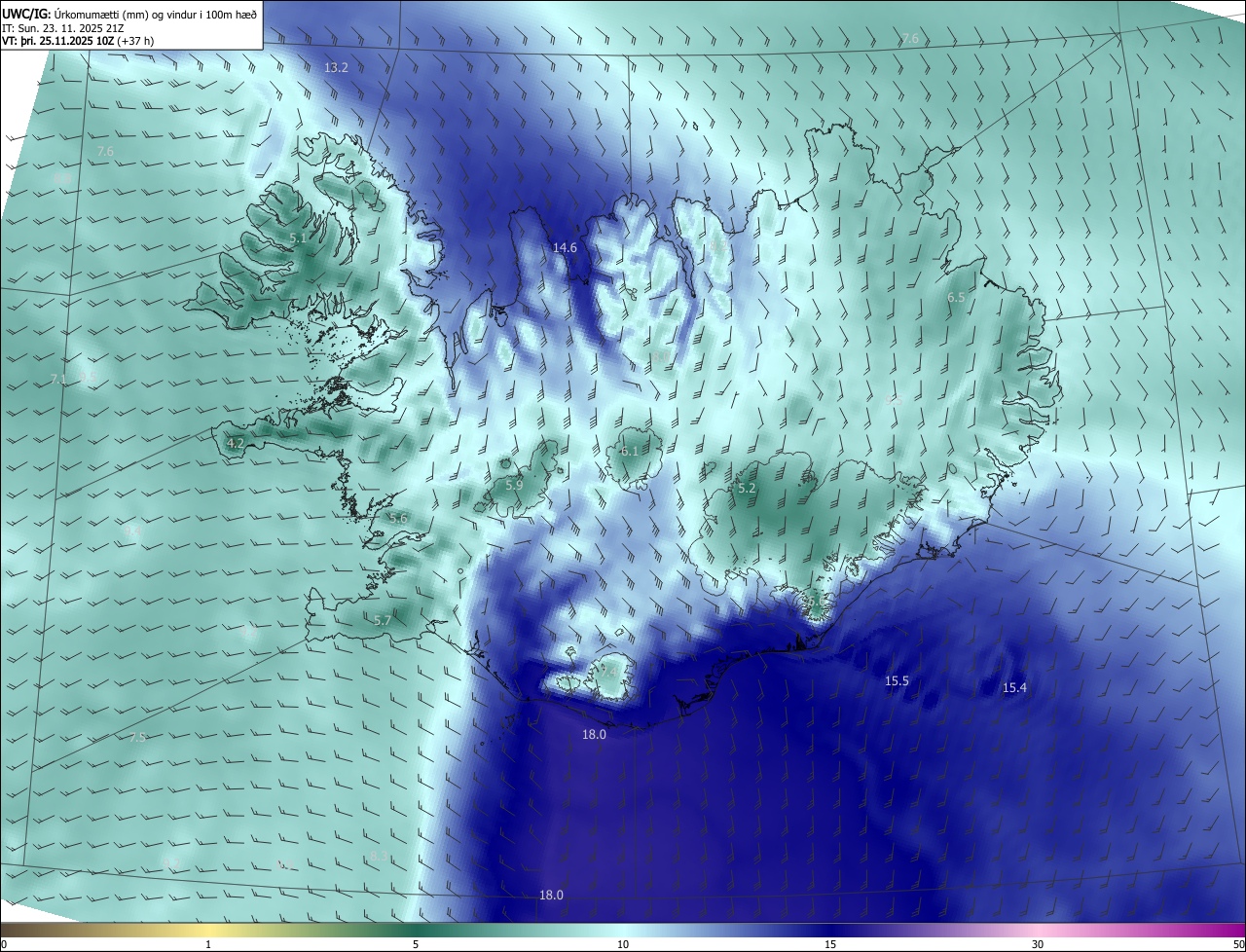Image resolution: width=1246 pixels, height=952 pixels.
Task: Click the '50' tick label on the color scale
Action: [1238, 945]
